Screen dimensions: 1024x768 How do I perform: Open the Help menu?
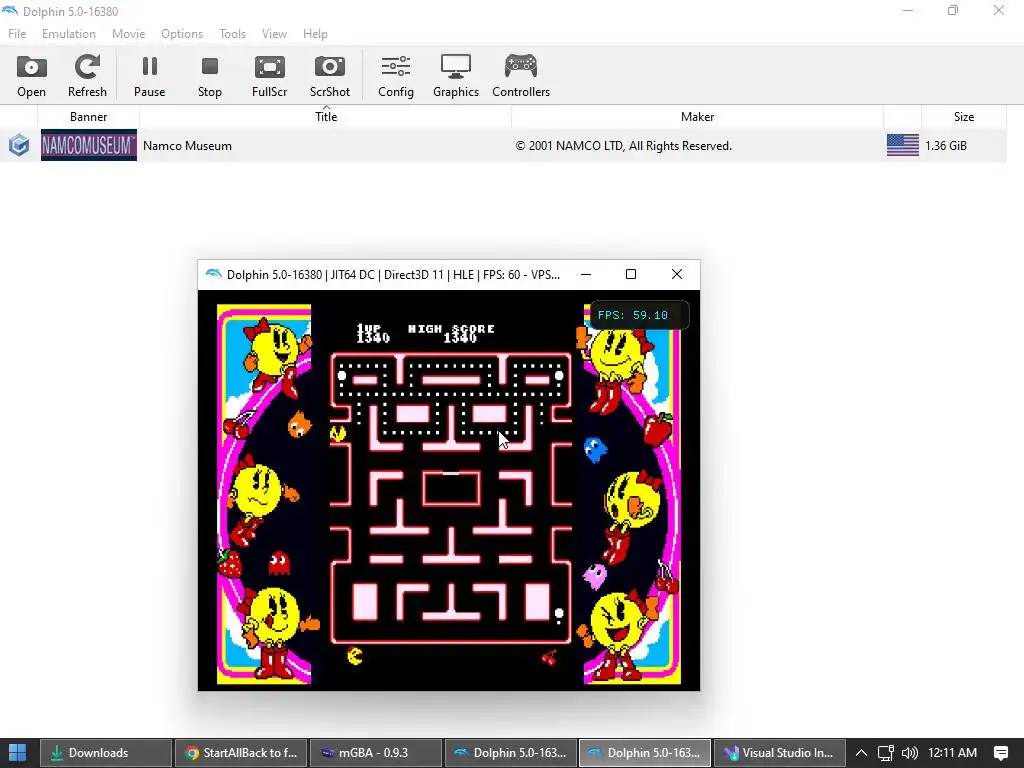pos(315,34)
